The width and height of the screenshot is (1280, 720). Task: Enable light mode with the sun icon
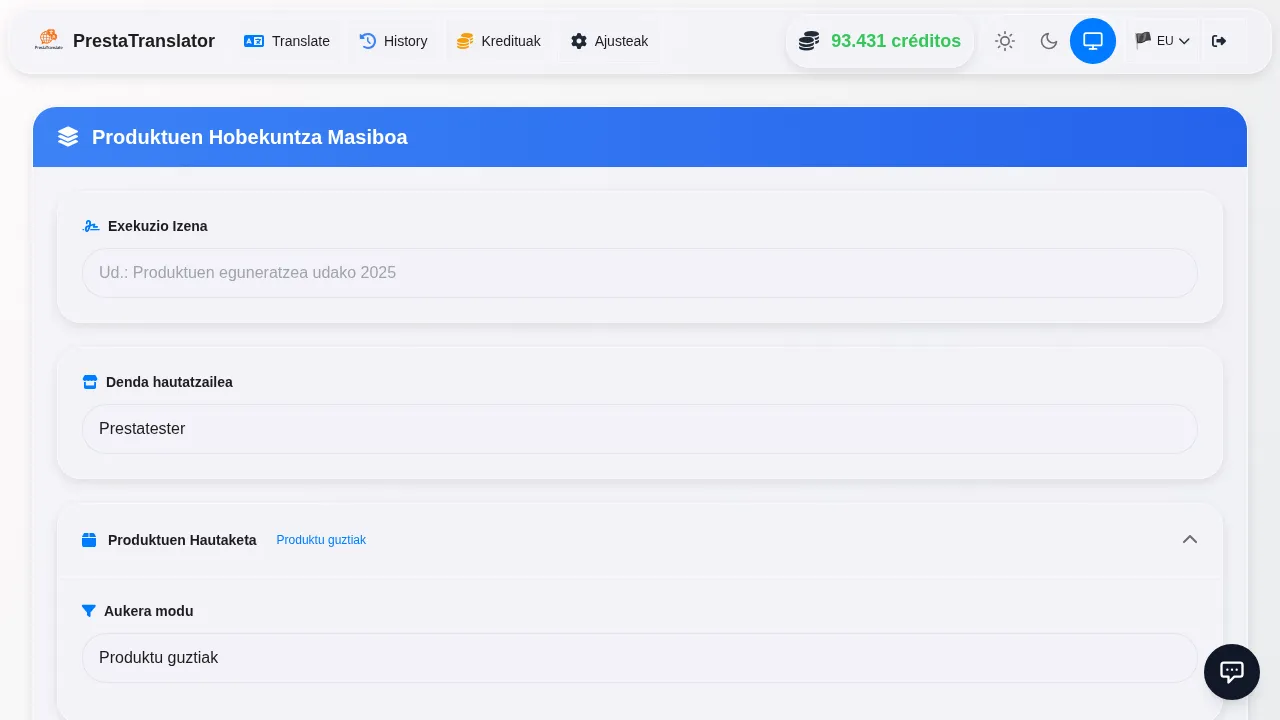[x=1005, y=41]
